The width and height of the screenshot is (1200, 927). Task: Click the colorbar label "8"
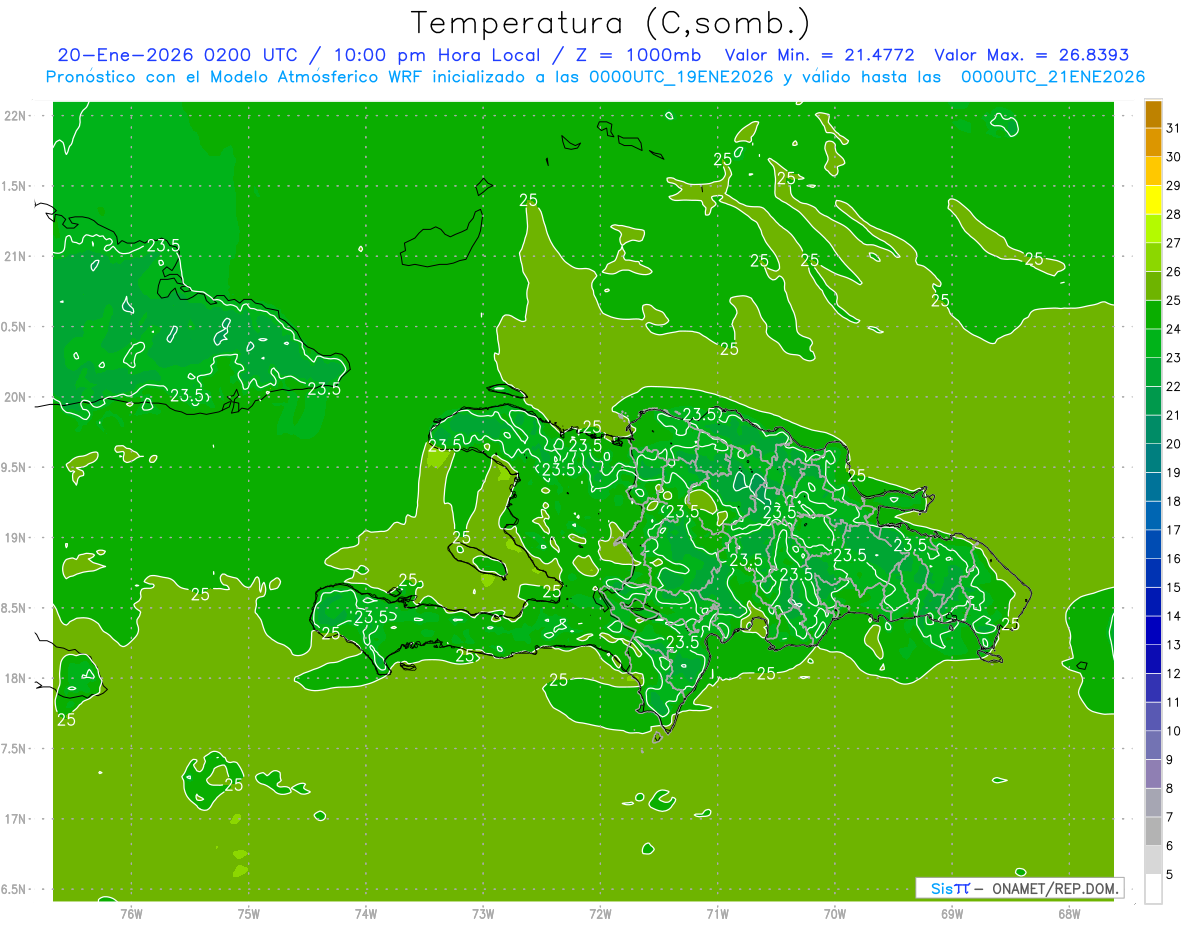pyautogui.click(x=1170, y=789)
